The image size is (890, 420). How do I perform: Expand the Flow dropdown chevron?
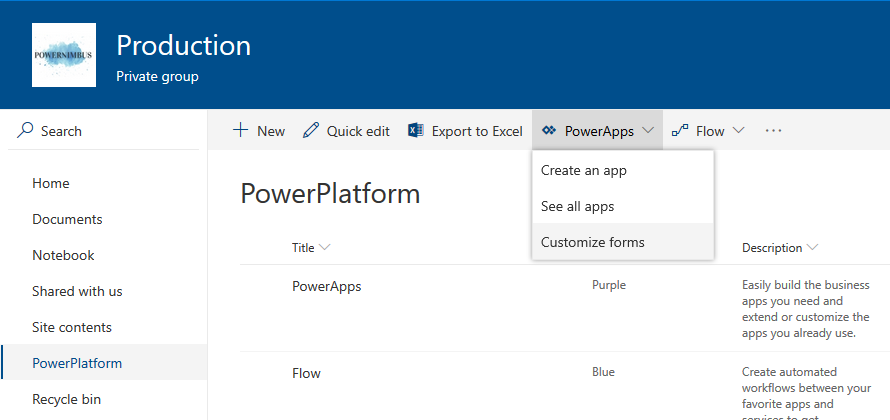[x=739, y=131]
